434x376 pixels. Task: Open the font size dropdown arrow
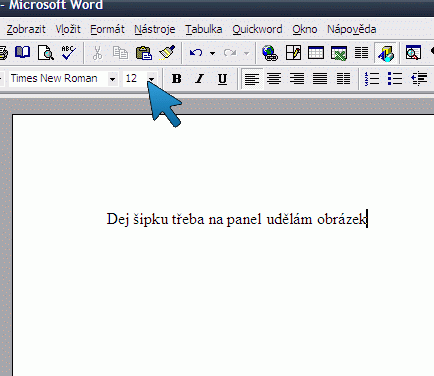[x=151, y=79]
